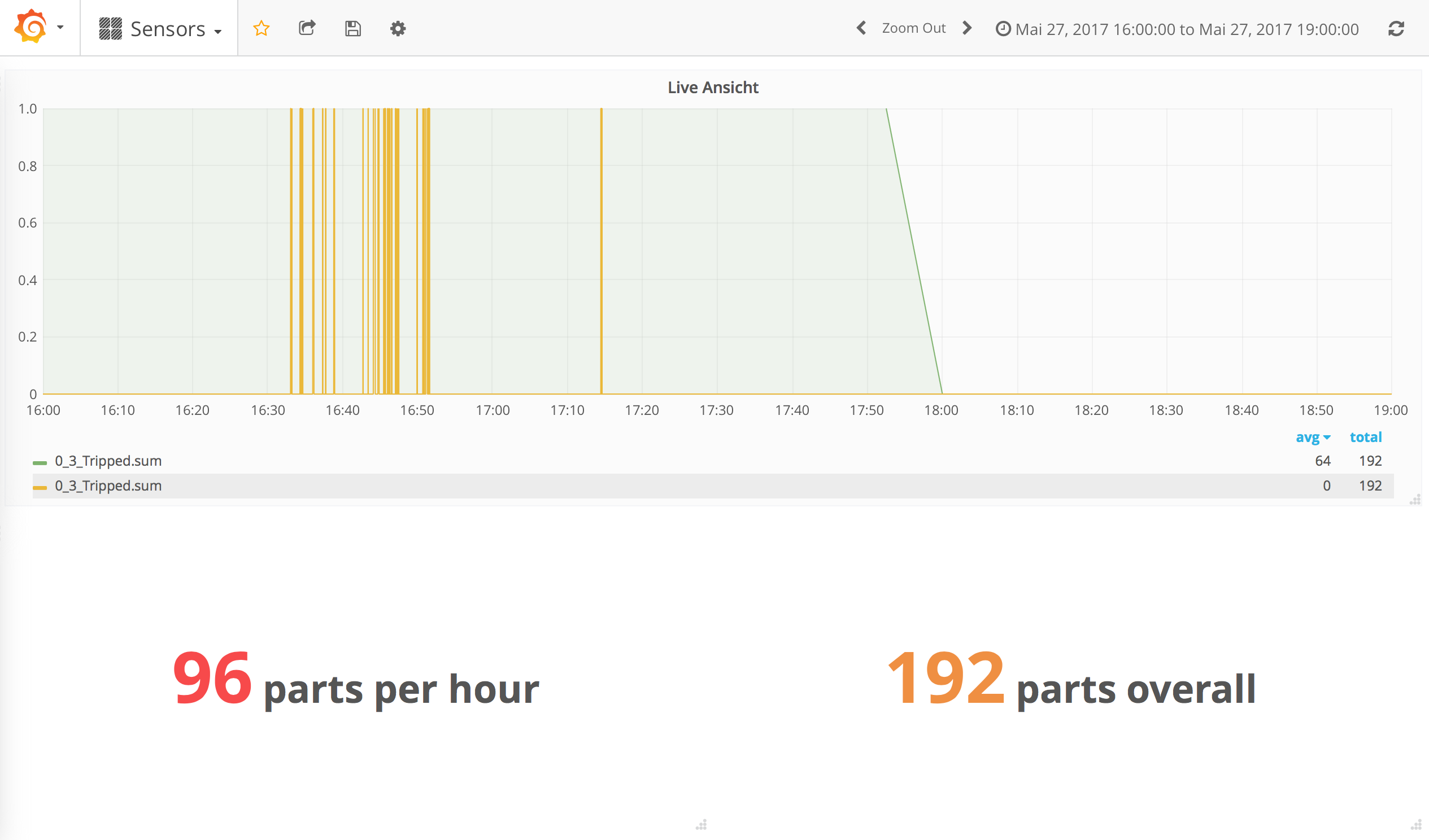This screenshot has height=840, width=1429.
Task: Sort legend by avg column
Action: point(1313,437)
